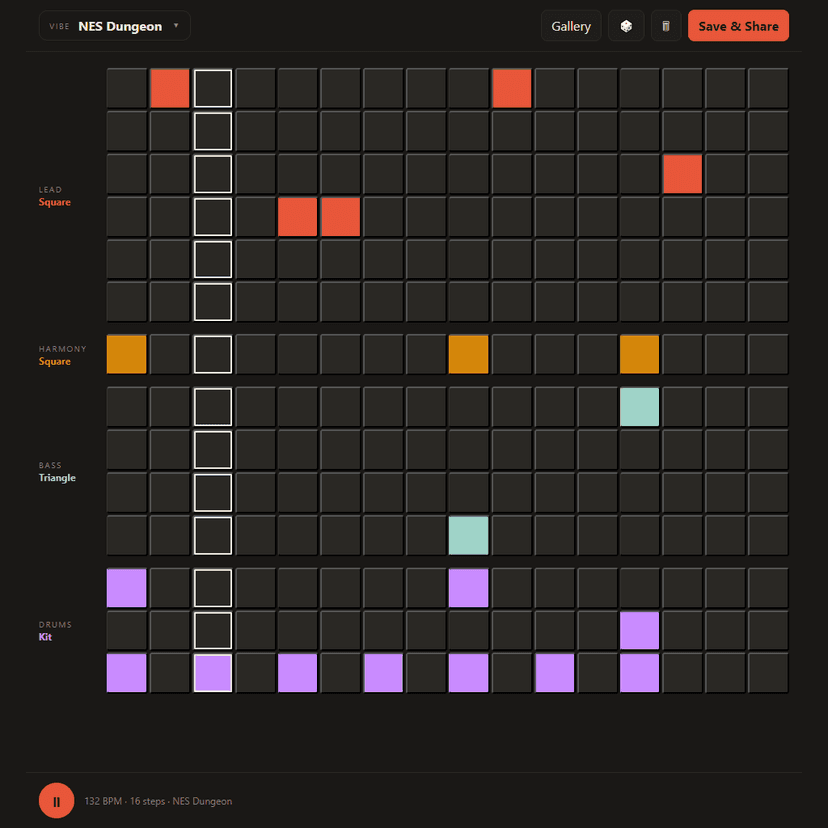This screenshot has width=828, height=828.
Task: Remove the active note in the bottom bass row
Action: [x=468, y=535]
